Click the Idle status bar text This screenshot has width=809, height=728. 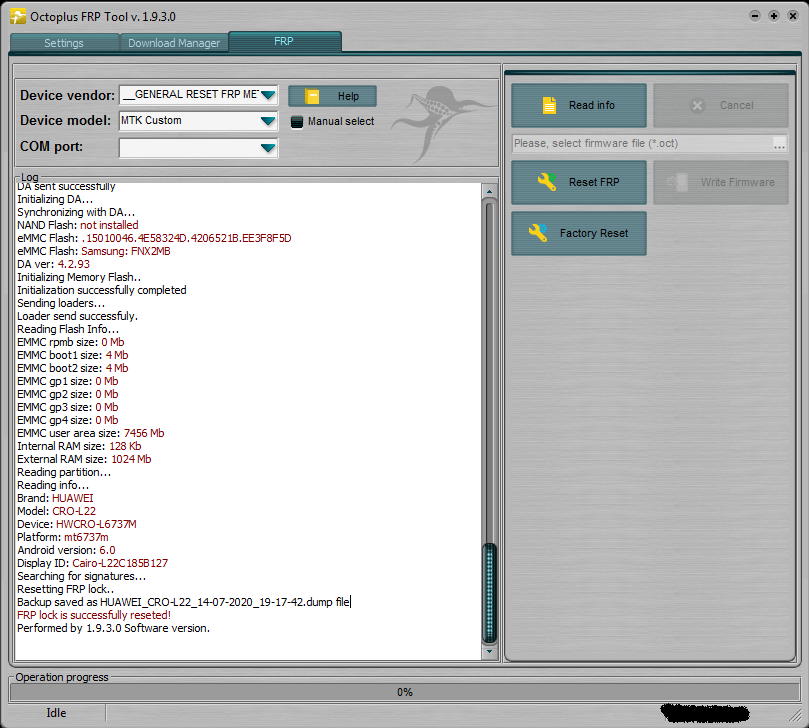56,713
